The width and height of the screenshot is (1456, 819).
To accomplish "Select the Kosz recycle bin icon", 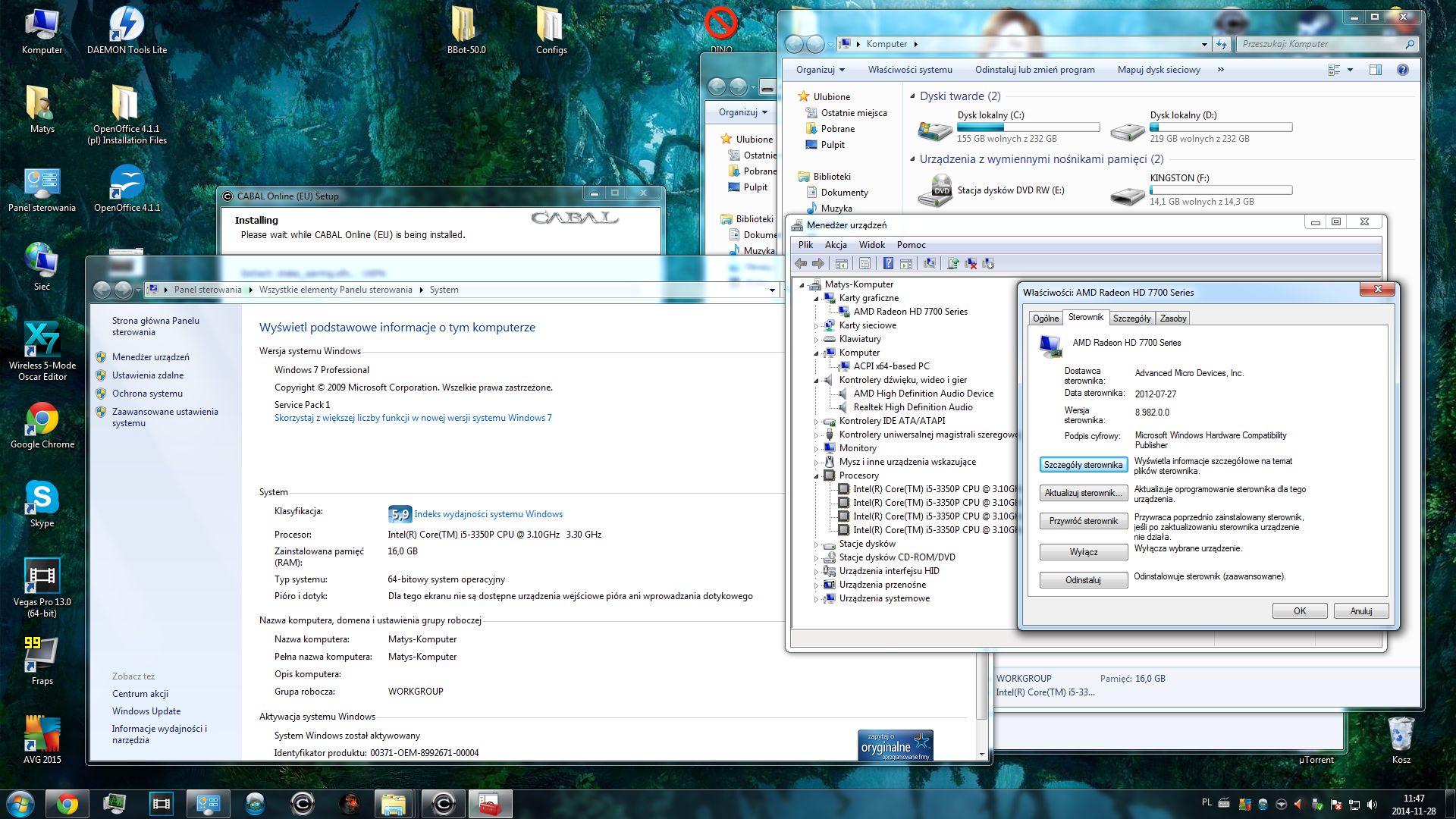I will click(1401, 741).
